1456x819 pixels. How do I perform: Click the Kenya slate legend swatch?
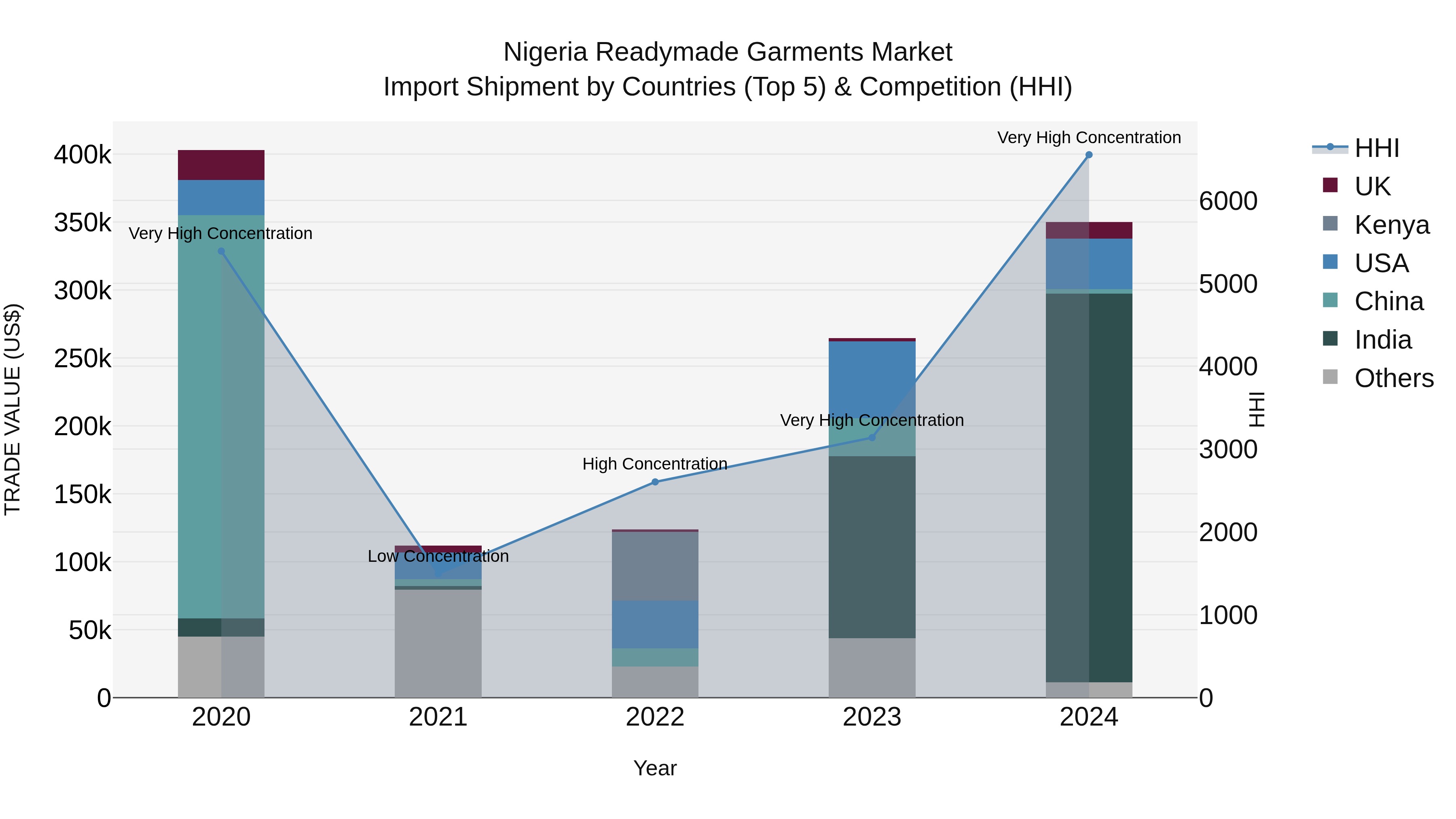[1331, 223]
